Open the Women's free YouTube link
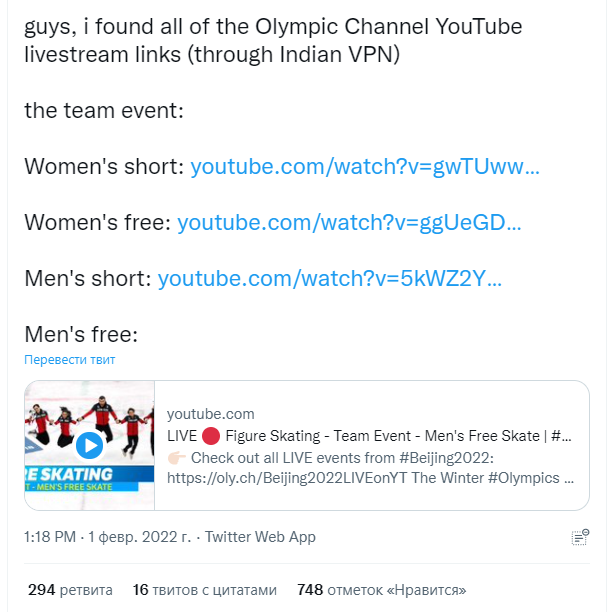610x612 pixels. point(349,222)
